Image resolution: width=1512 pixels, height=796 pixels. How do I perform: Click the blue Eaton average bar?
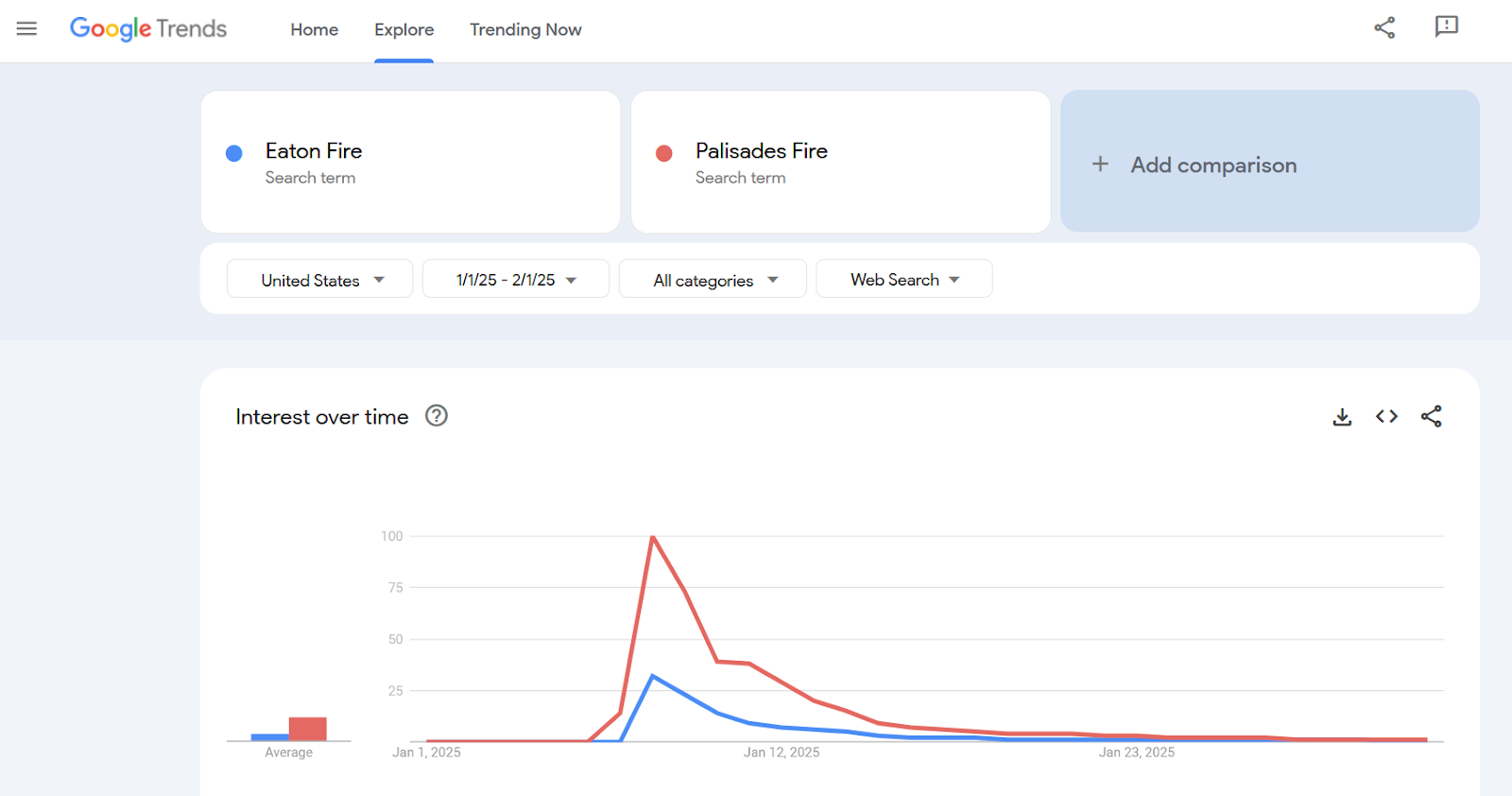click(270, 737)
